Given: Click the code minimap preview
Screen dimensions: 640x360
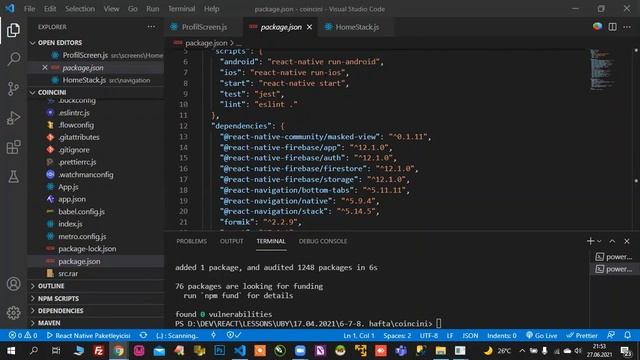Looking at the screenshot, I should tap(602, 69).
